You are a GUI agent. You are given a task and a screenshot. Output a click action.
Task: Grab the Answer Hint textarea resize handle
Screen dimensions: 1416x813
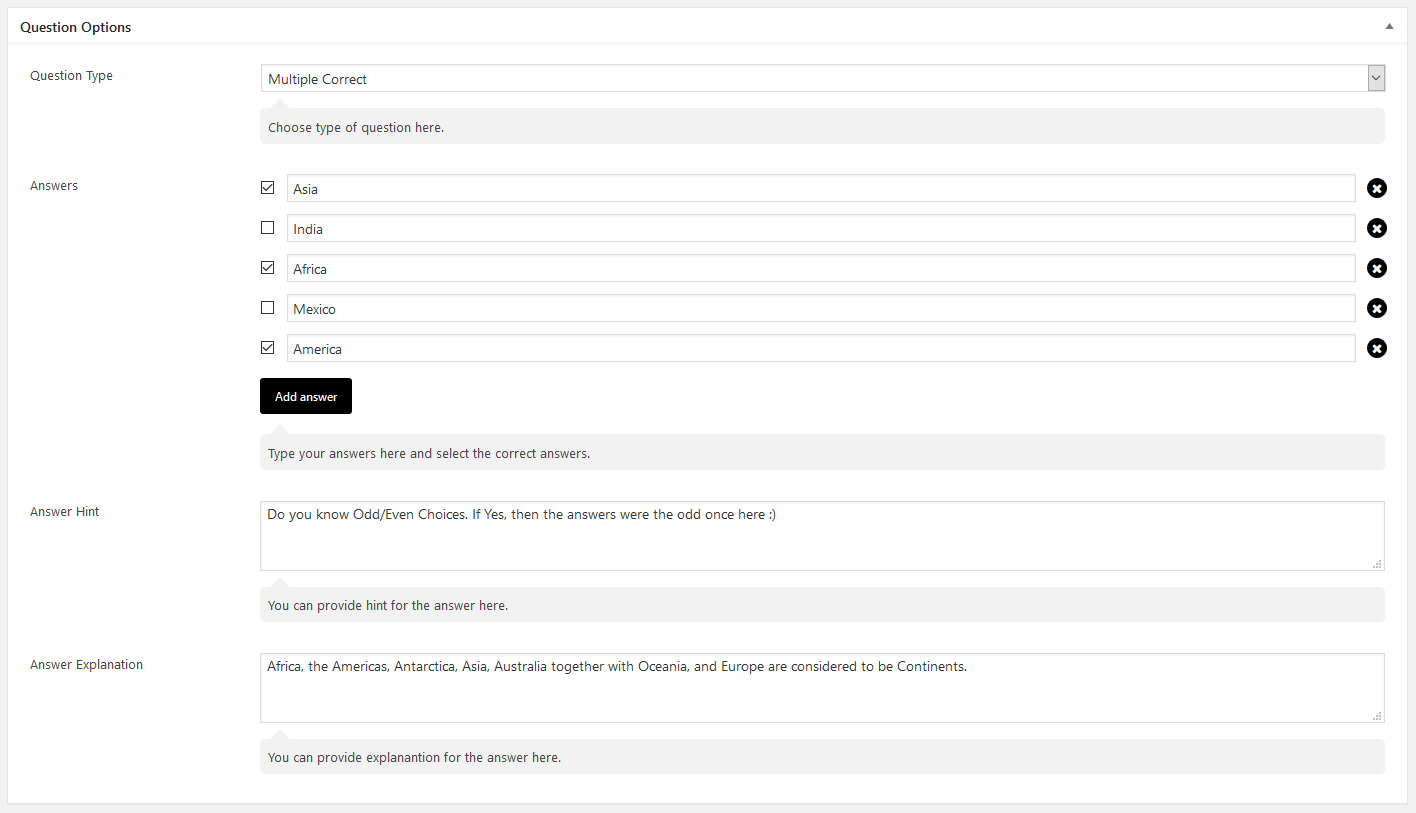tap(1378, 564)
